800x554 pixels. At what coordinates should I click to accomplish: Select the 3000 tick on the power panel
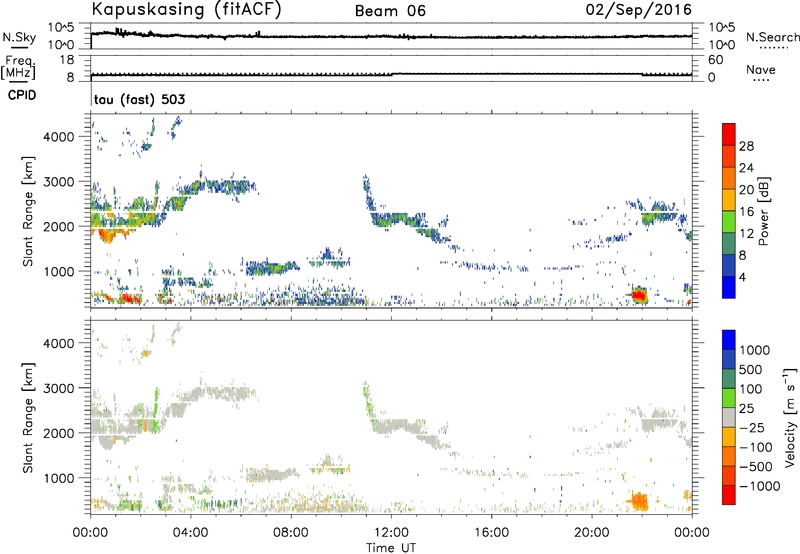pos(59,182)
